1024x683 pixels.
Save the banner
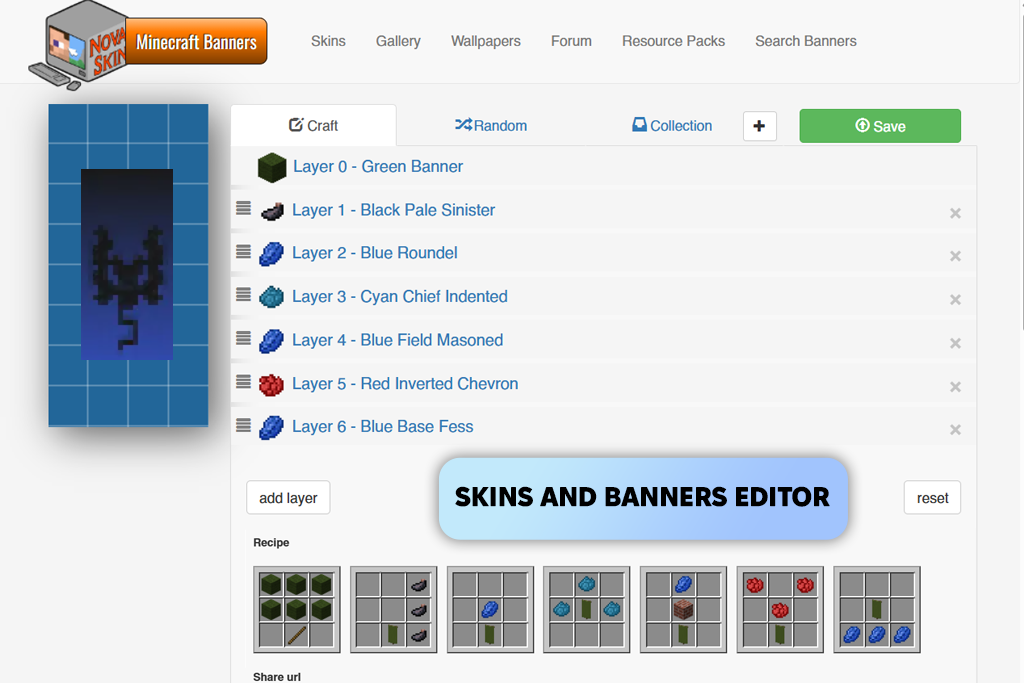(x=880, y=126)
